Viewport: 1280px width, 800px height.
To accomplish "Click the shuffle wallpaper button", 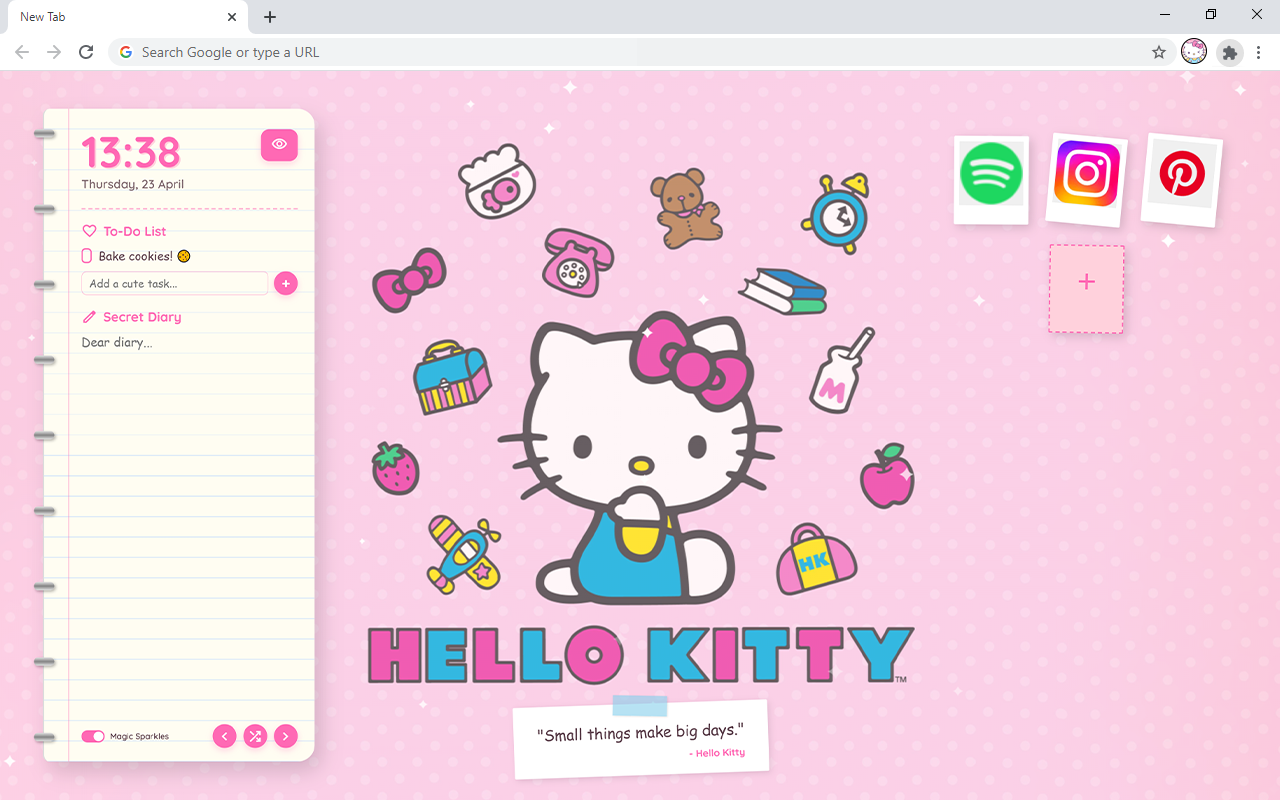I will click(x=255, y=736).
